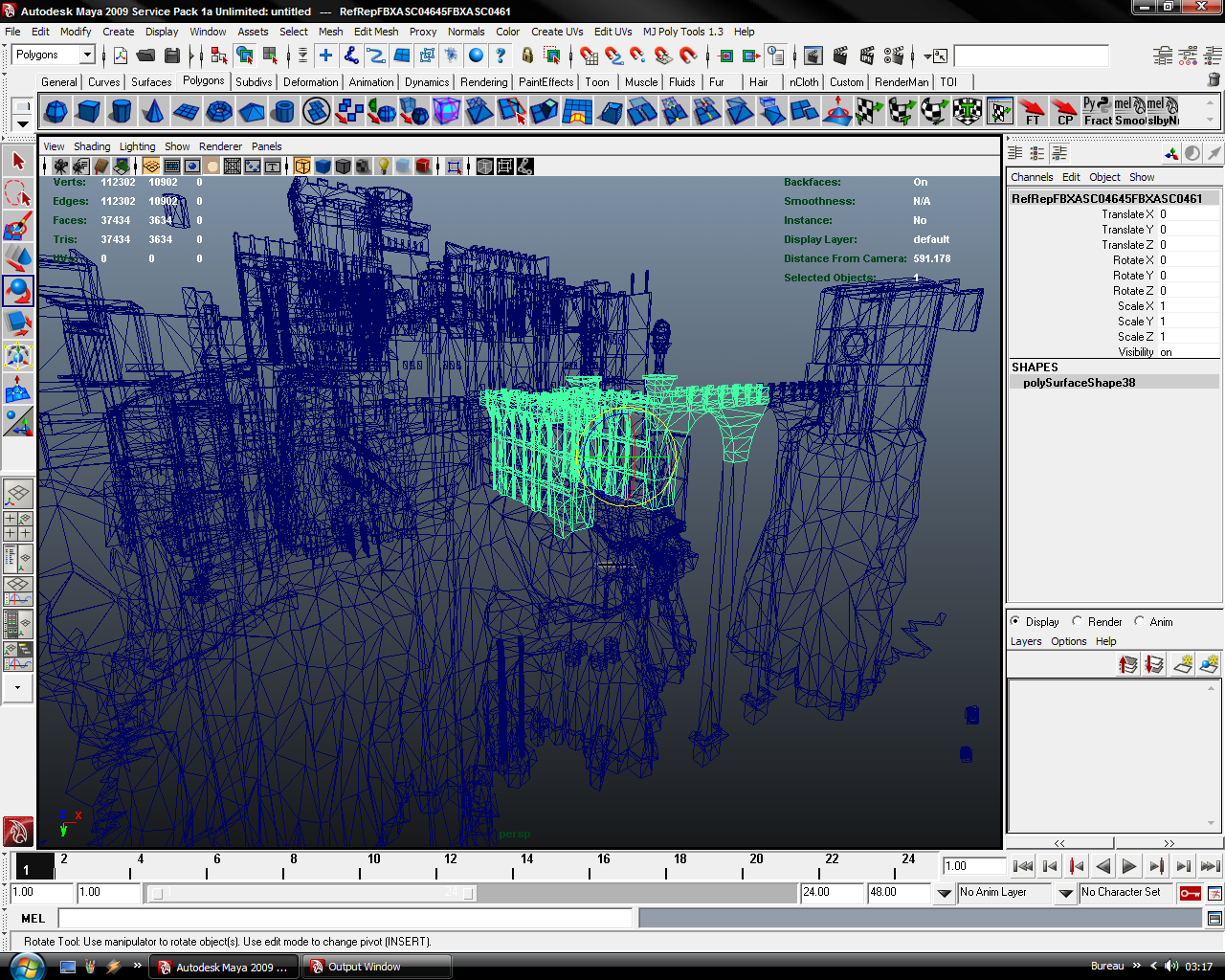Image resolution: width=1225 pixels, height=980 pixels.
Task: Click the new scene icon
Action: tap(121, 56)
